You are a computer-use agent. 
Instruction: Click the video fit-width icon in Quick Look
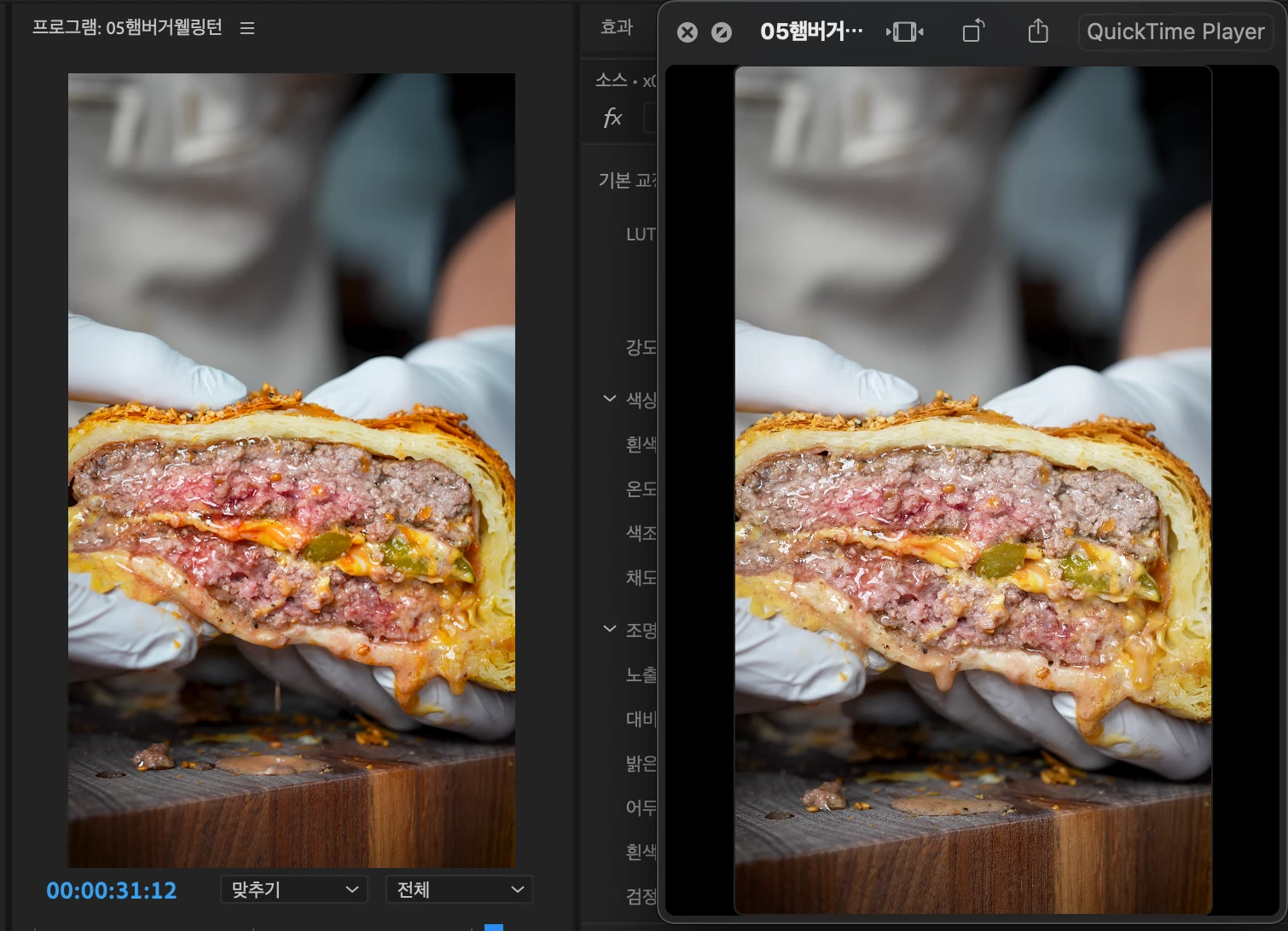click(x=904, y=32)
